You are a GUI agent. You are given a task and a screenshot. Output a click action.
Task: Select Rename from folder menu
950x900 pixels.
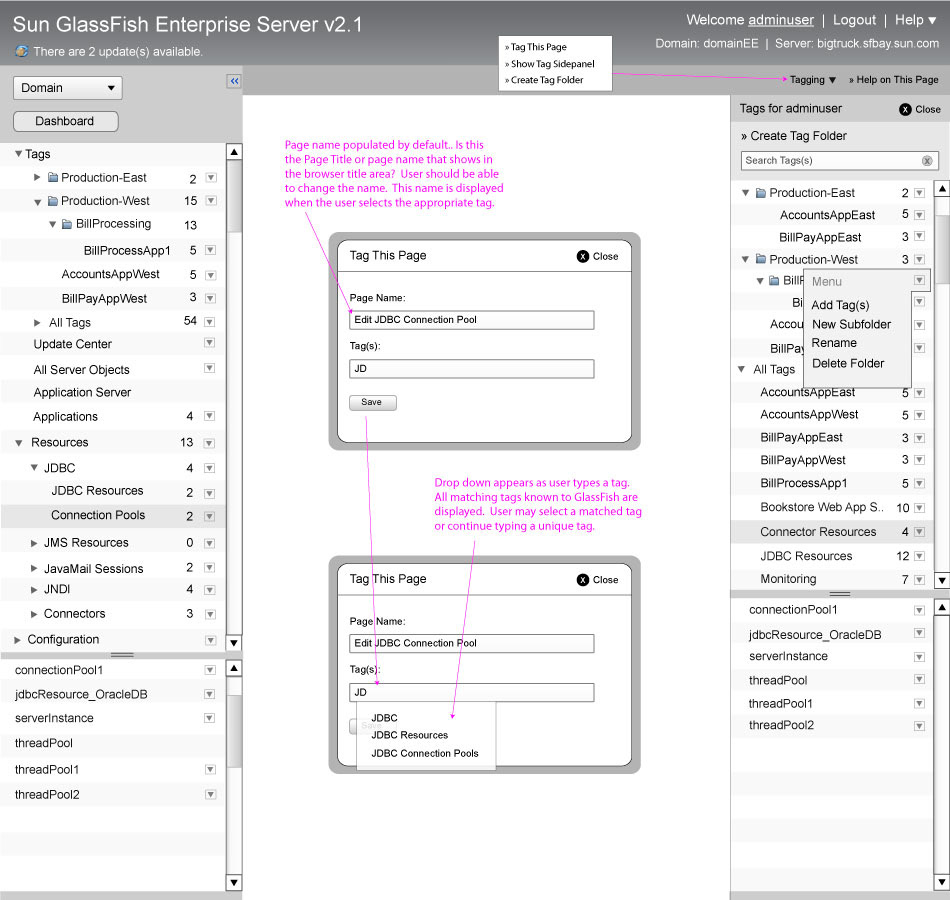point(834,343)
